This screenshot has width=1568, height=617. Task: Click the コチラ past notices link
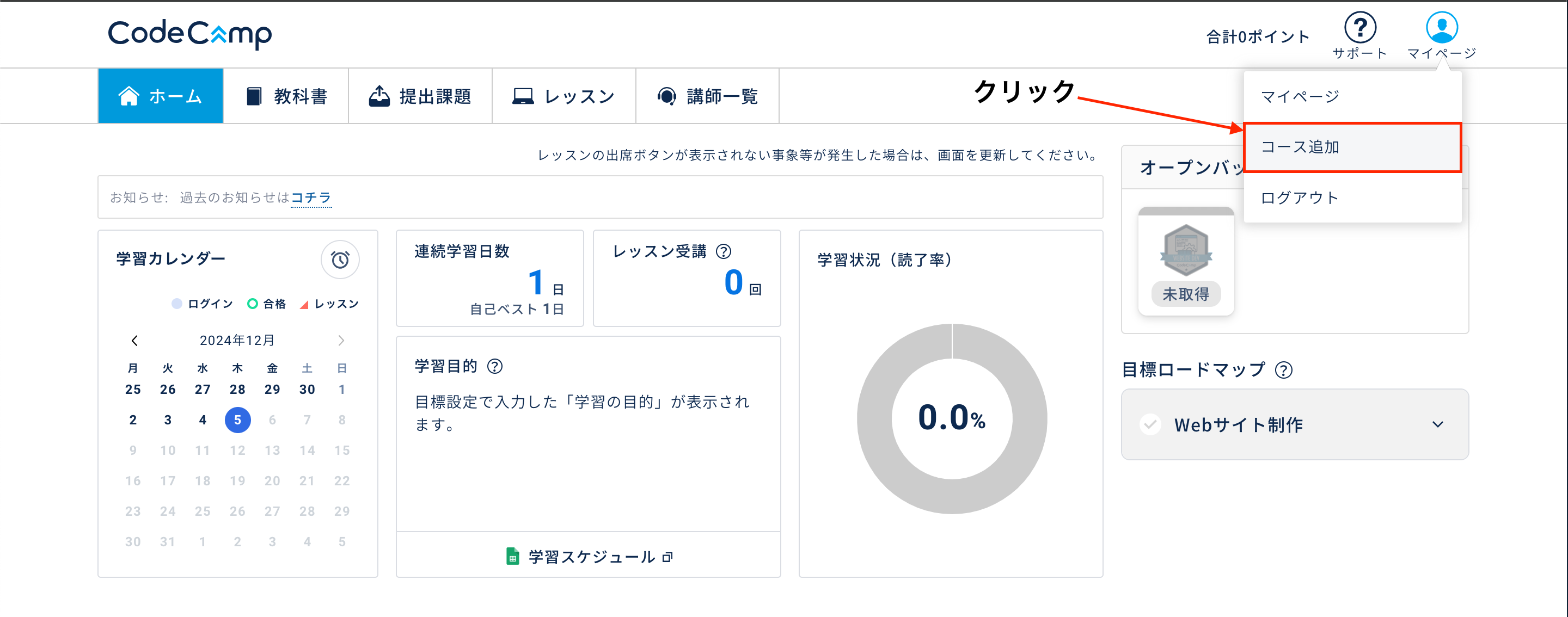click(310, 198)
